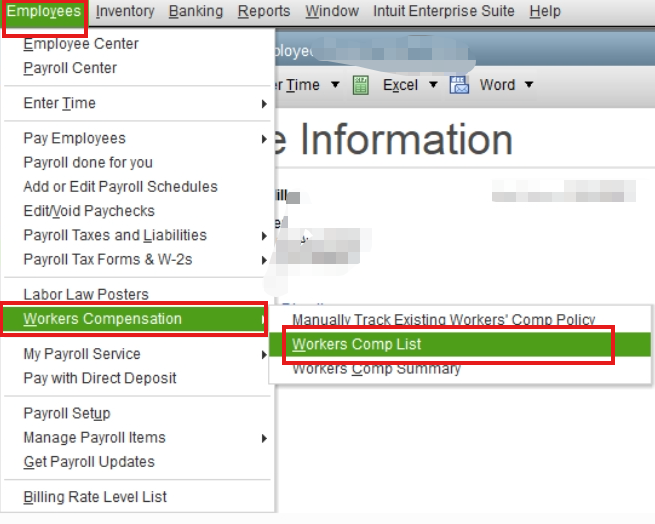Click the Excel spreadsheet icon
The height and width of the screenshot is (524, 655).
click(361, 85)
